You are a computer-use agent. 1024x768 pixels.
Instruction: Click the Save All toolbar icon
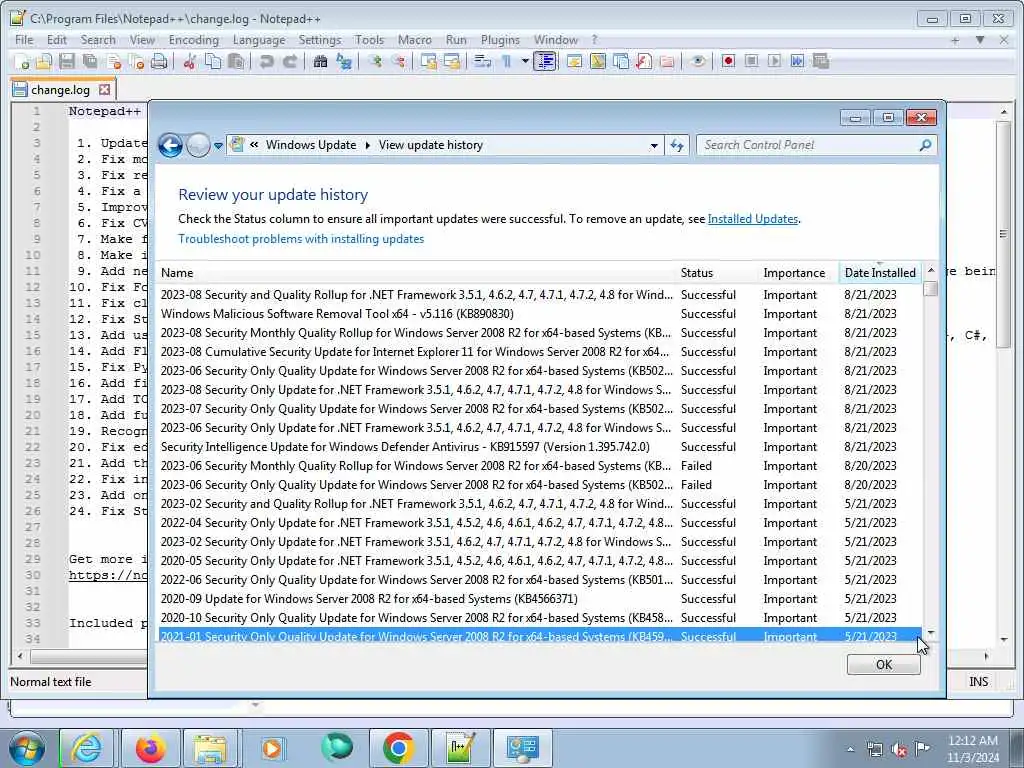90,61
